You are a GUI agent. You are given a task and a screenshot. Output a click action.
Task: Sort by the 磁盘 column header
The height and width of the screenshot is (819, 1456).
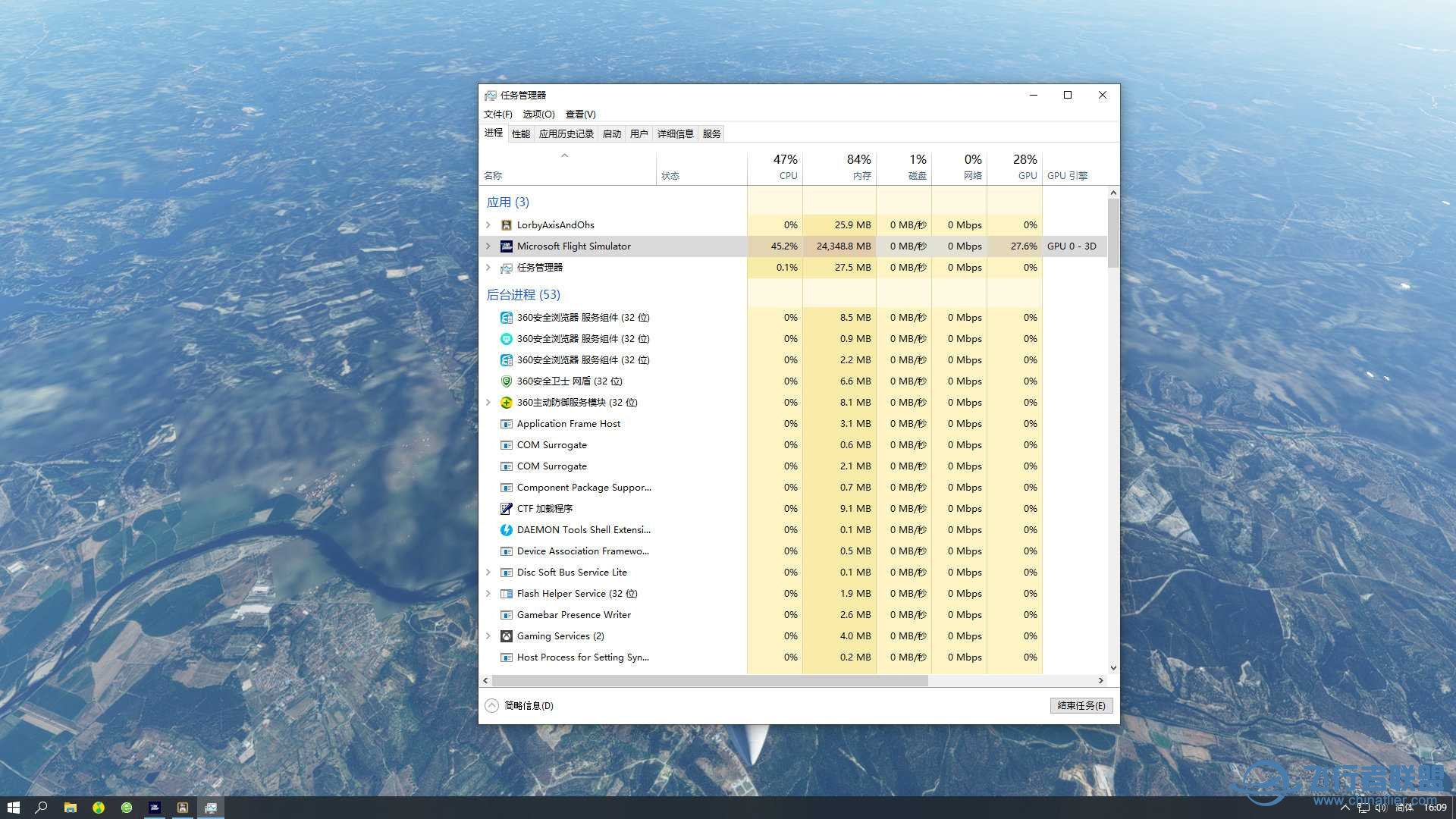point(904,168)
